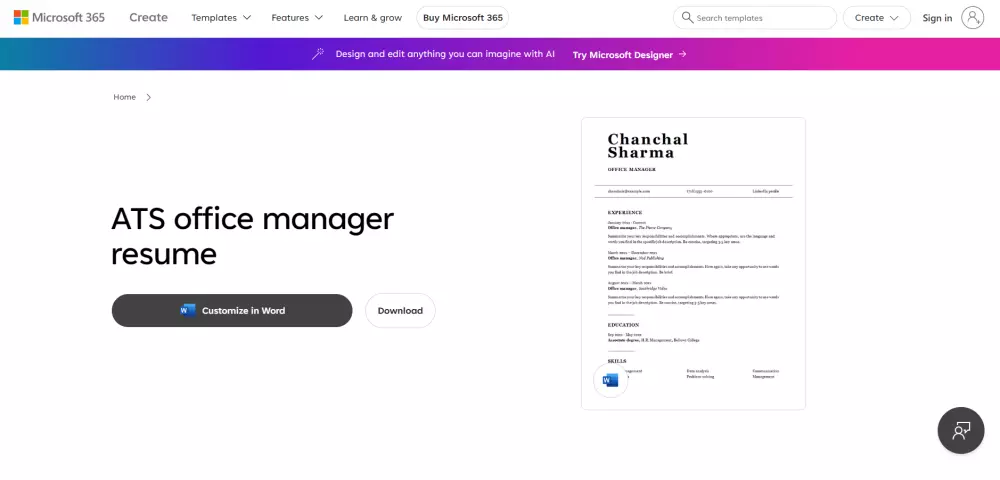Click Customize in Word button

pyautogui.click(x=232, y=310)
